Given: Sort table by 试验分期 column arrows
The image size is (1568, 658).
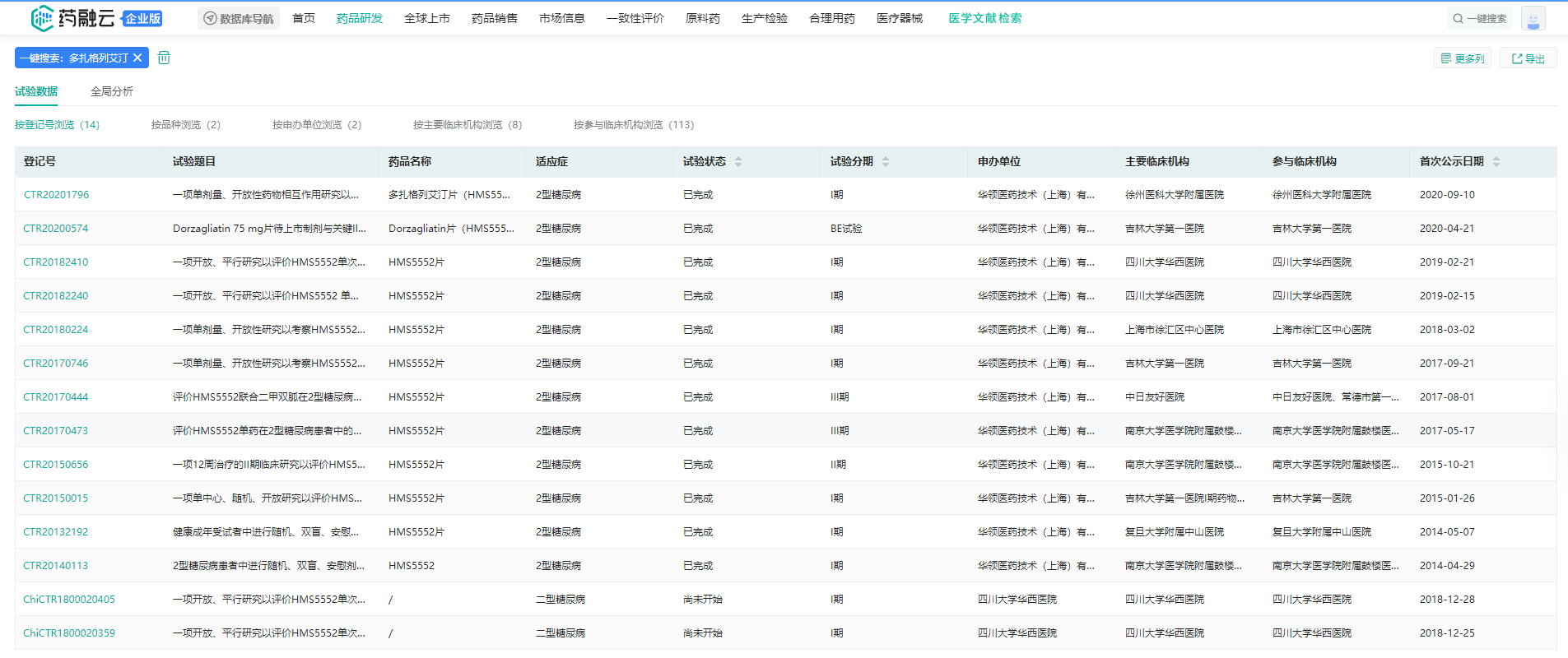Looking at the screenshot, I should (886, 162).
